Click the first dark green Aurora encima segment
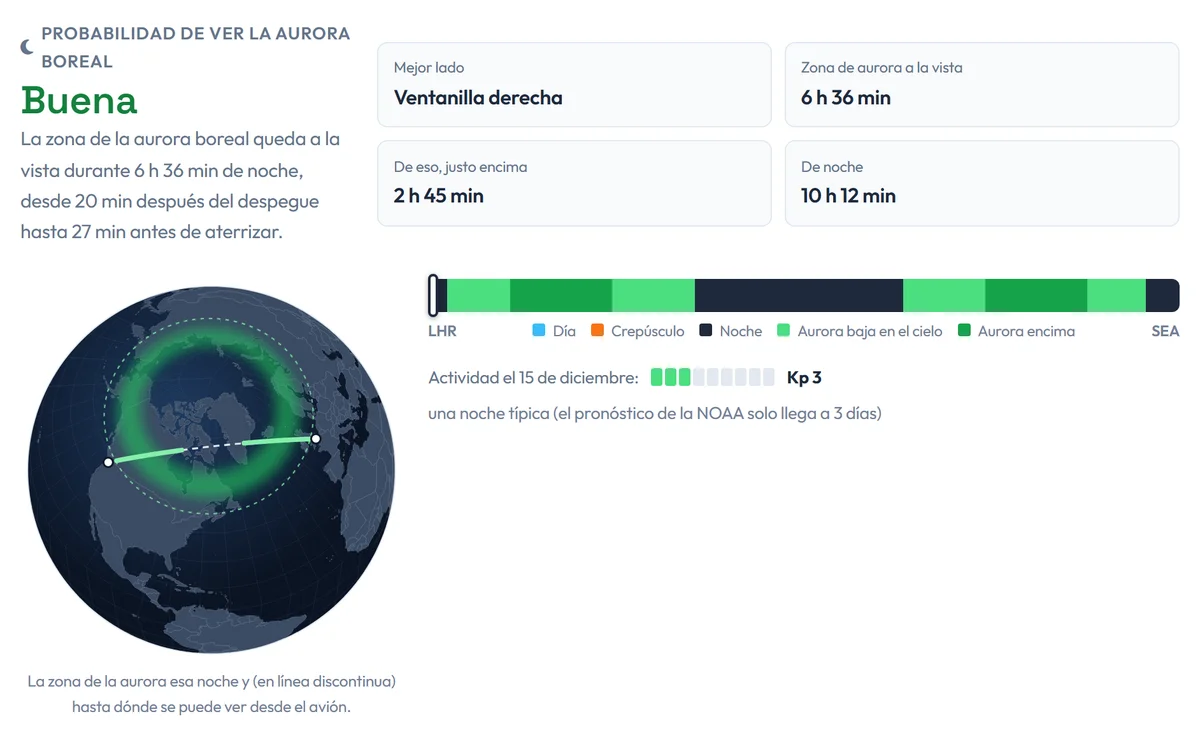The image size is (1200, 740). pyautogui.click(x=561, y=296)
